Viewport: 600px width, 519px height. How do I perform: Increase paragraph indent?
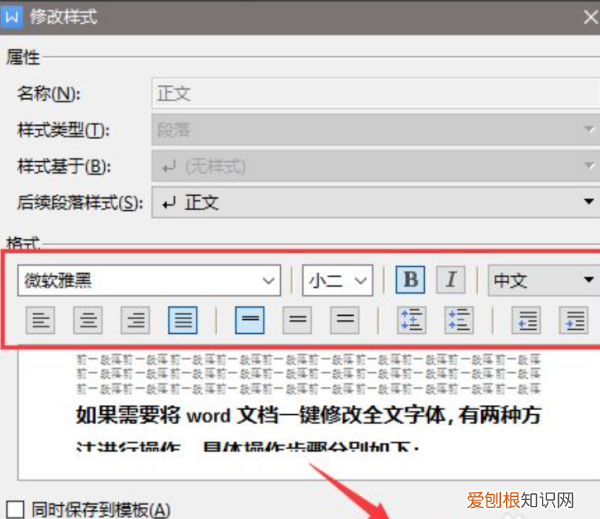point(574,320)
